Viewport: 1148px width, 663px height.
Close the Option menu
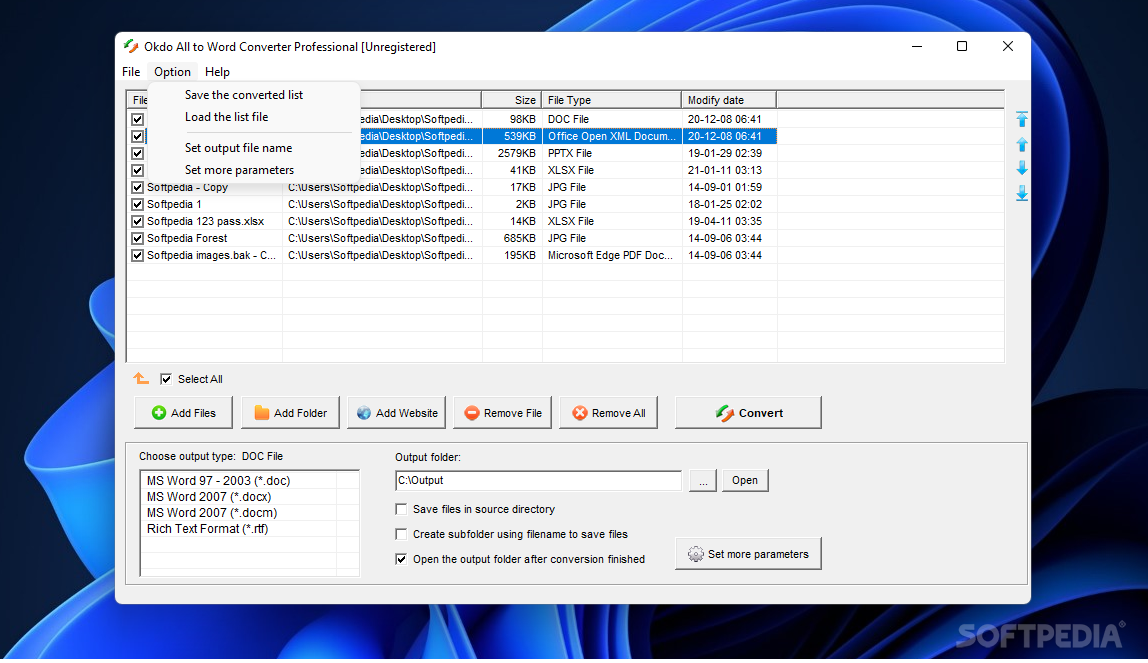click(172, 72)
